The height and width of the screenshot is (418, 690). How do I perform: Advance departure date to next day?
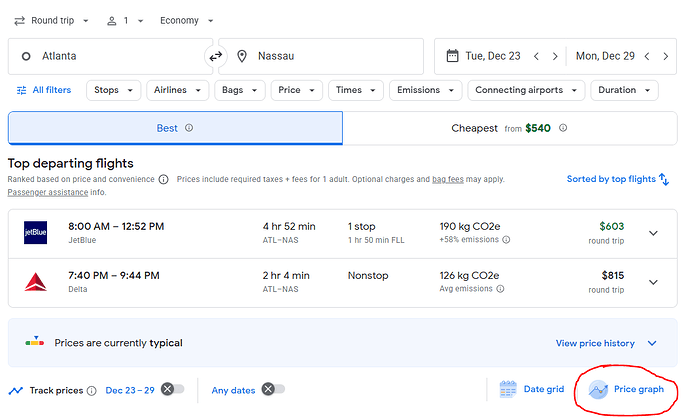[x=557, y=57]
